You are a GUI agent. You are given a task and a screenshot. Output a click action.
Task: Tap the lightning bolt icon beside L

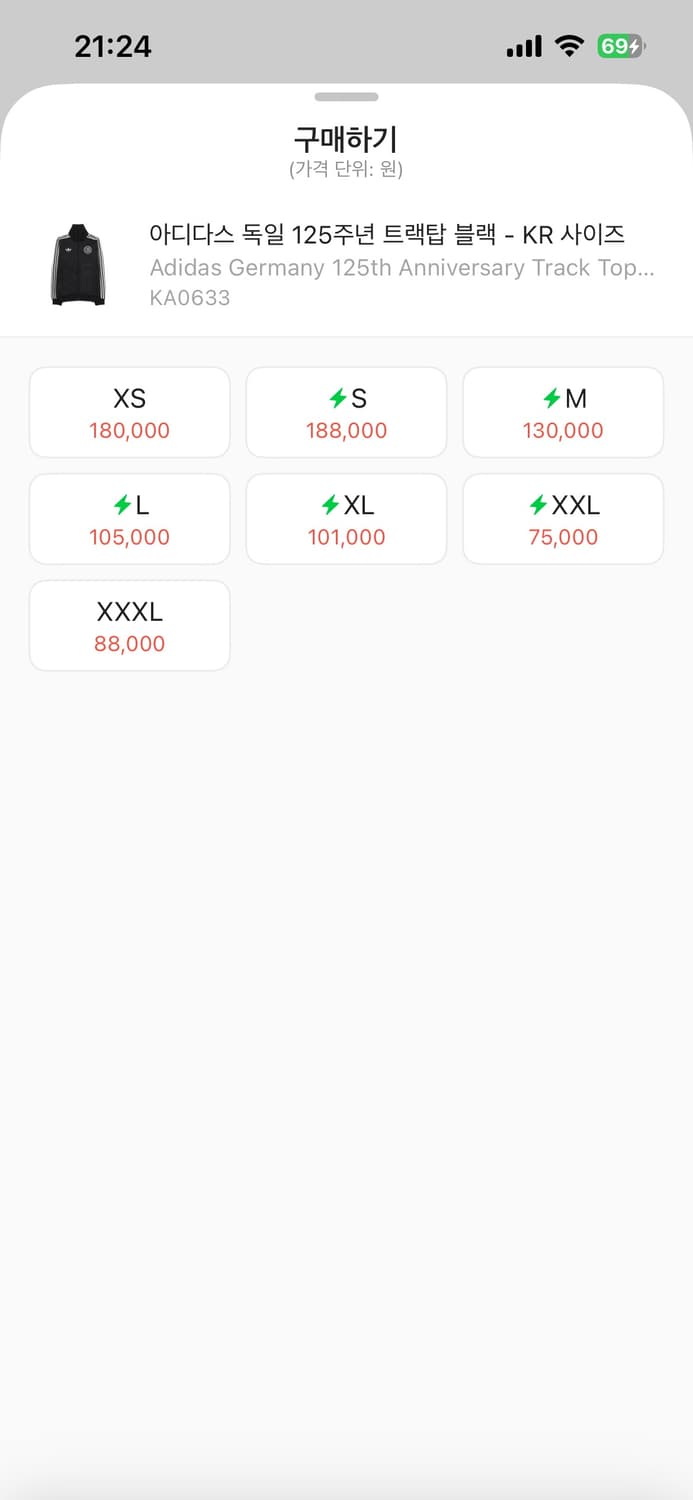coord(123,506)
